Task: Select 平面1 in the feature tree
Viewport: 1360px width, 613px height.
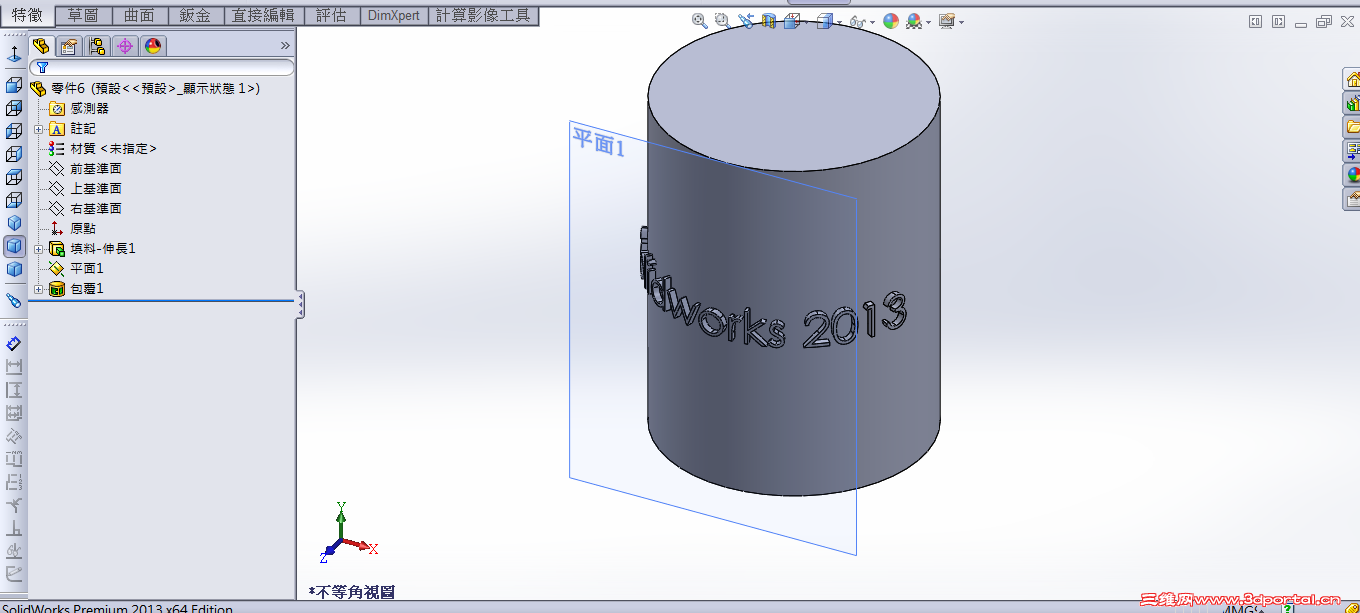Action: click(x=77, y=268)
